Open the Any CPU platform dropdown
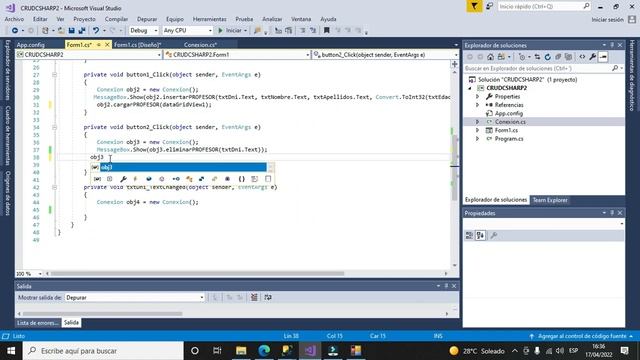Image resolution: width=640 pixels, height=360 pixels. point(188,31)
